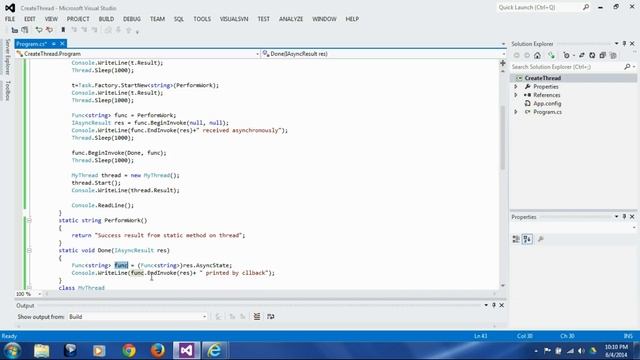Click Solution Explorer Collapse All icon

[x=602, y=56]
